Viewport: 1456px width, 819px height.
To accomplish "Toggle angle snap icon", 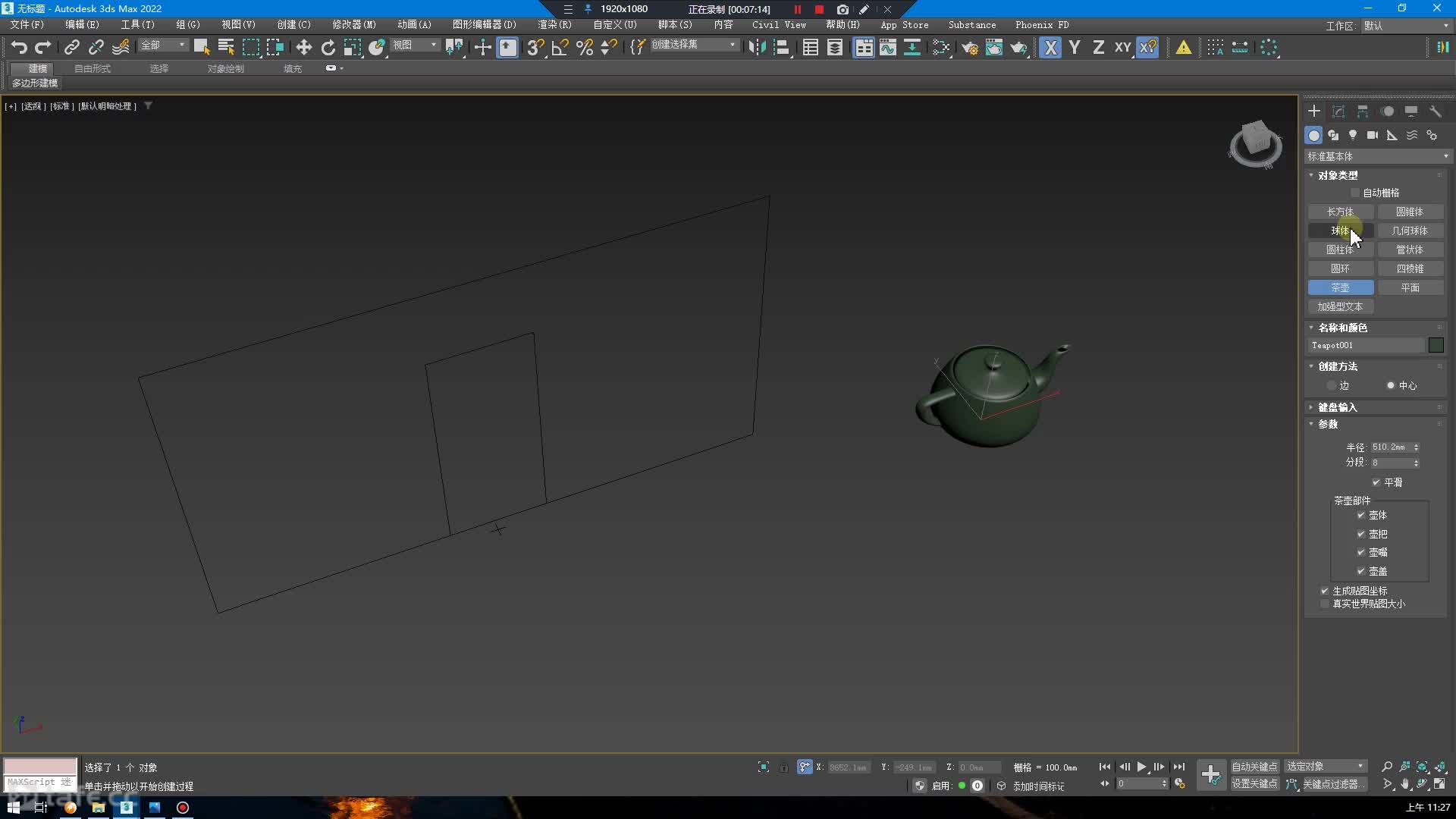I will 560,47.
